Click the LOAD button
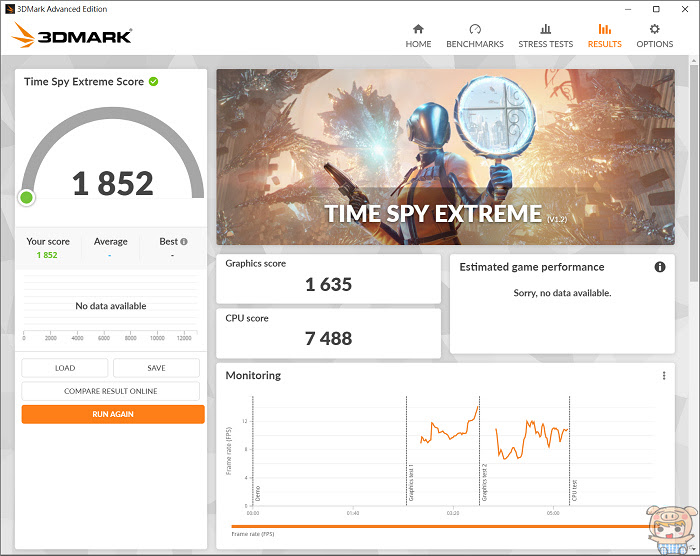The height and width of the screenshot is (556, 700). 65,368
